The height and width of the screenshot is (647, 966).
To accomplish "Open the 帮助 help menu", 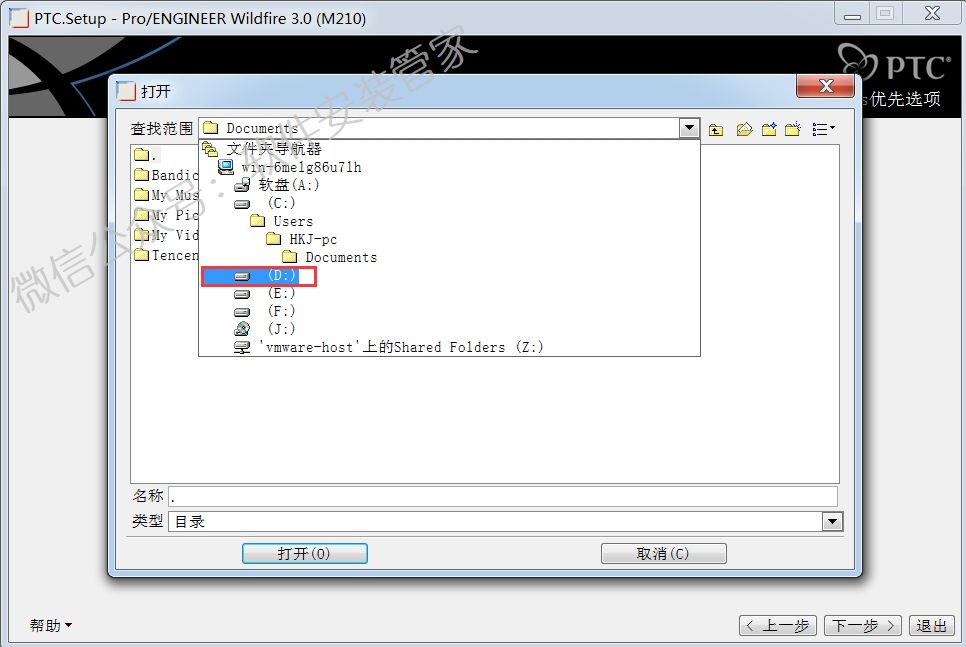I will (45, 625).
